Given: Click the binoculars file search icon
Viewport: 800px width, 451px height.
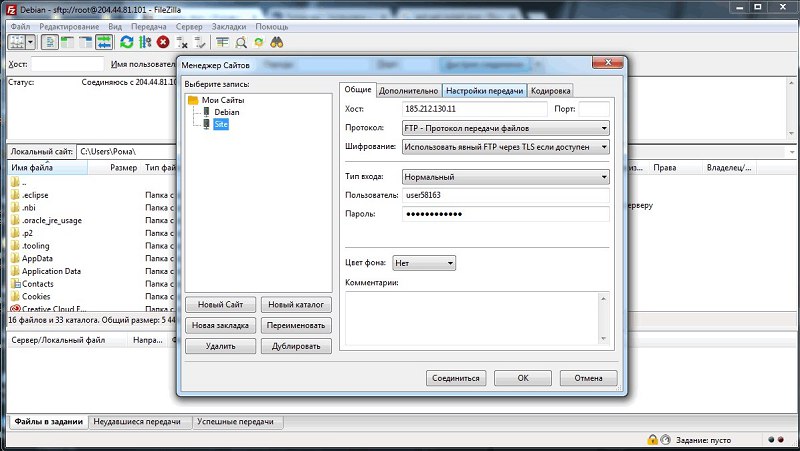Looking at the screenshot, I should pos(277,42).
